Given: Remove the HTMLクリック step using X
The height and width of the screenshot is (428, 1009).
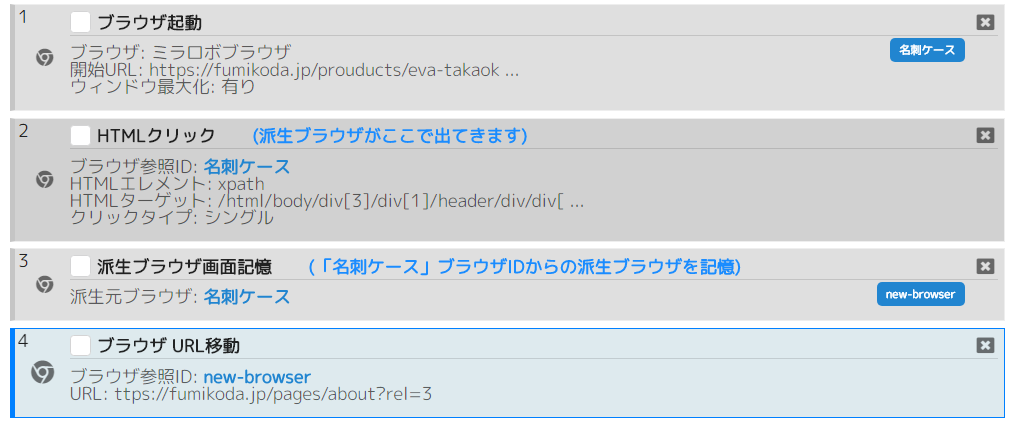Looking at the screenshot, I should [985, 135].
